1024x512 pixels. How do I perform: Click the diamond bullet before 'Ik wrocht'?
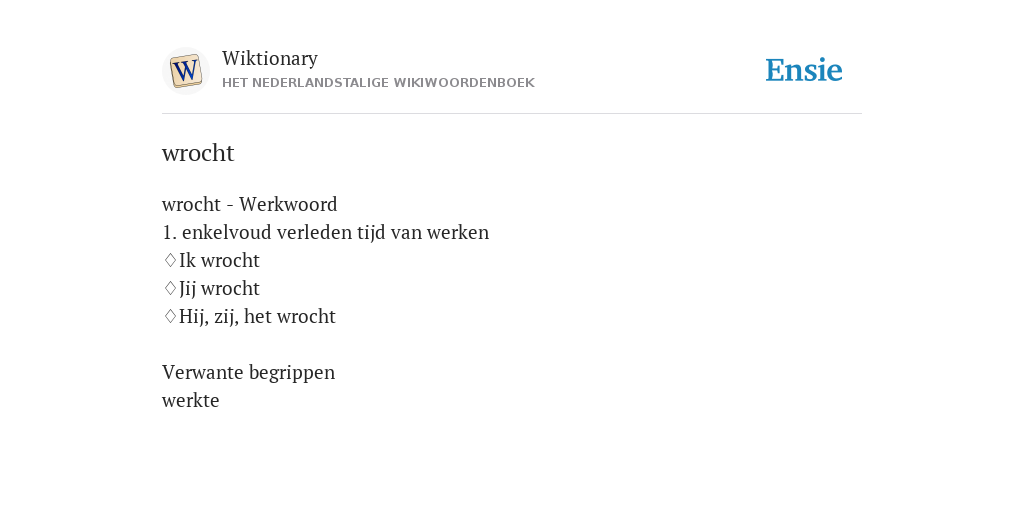coord(170,261)
